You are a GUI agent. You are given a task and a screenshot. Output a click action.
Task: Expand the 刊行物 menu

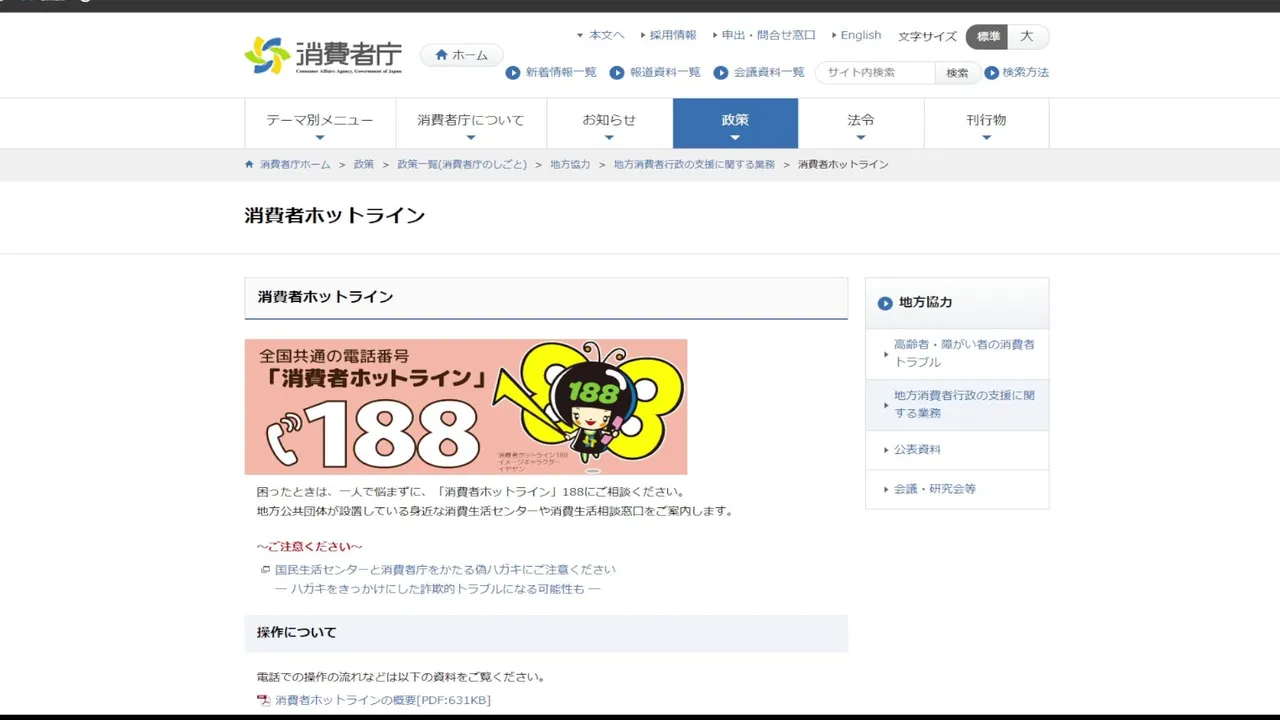click(986, 123)
